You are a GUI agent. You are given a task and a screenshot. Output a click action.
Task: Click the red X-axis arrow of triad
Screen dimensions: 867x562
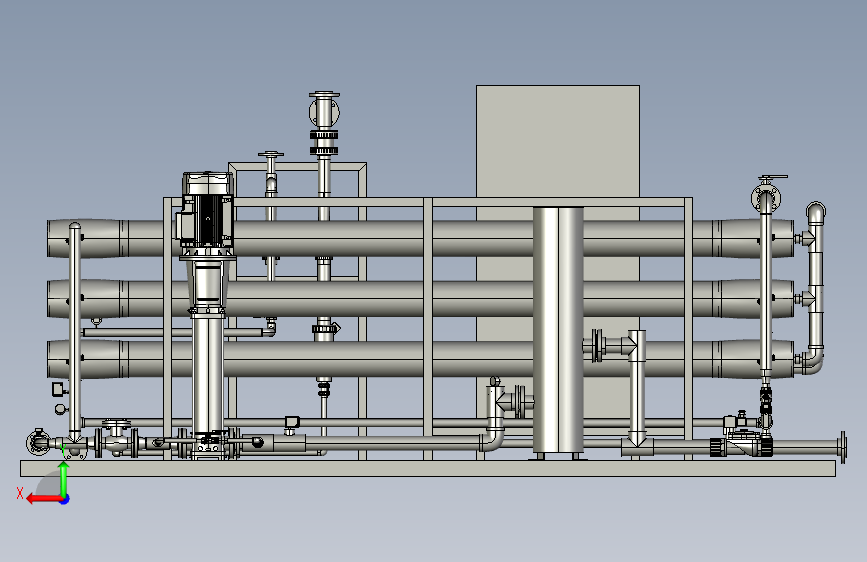tap(44, 499)
